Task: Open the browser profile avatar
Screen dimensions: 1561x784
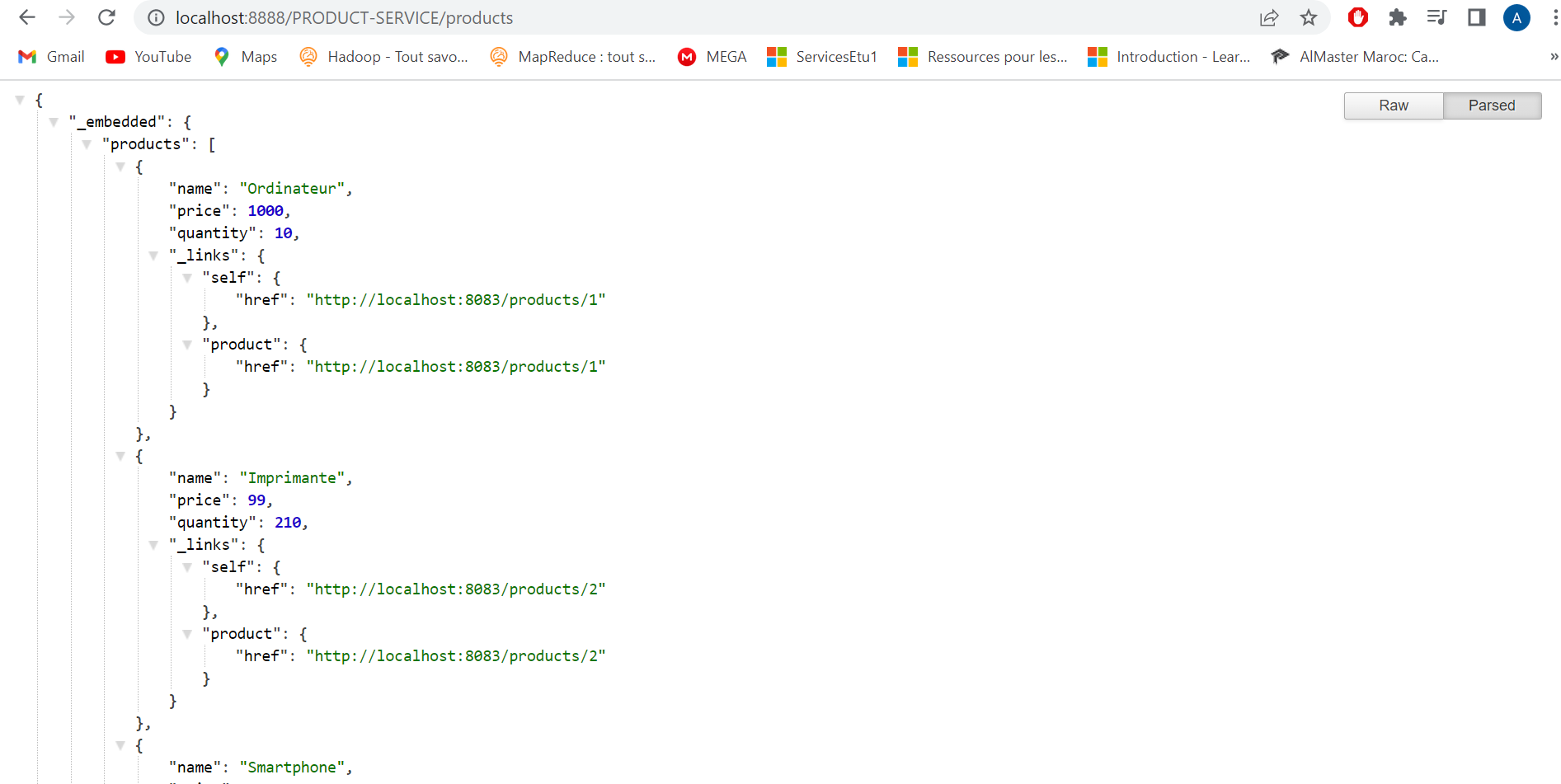Action: (x=1516, y=17)
